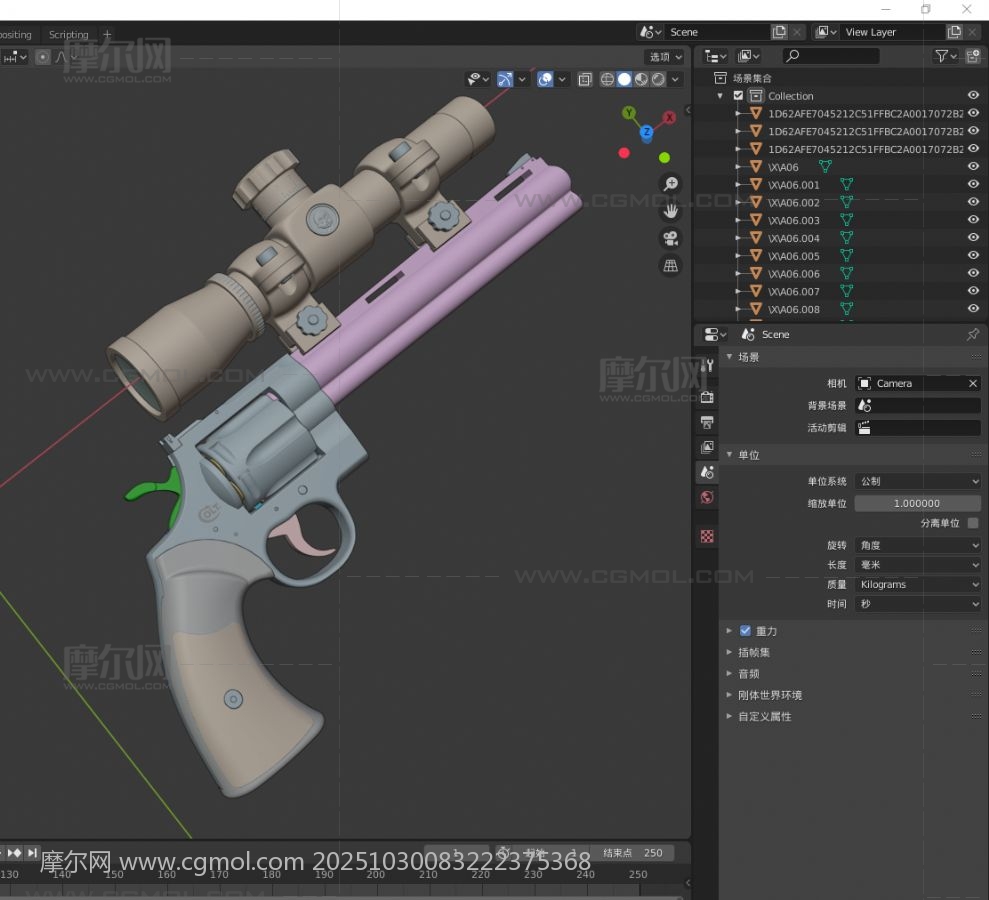989x900 pixels.
Task: Switch perspective/orthographic with the grid icon
Action: tap(670, 265)
